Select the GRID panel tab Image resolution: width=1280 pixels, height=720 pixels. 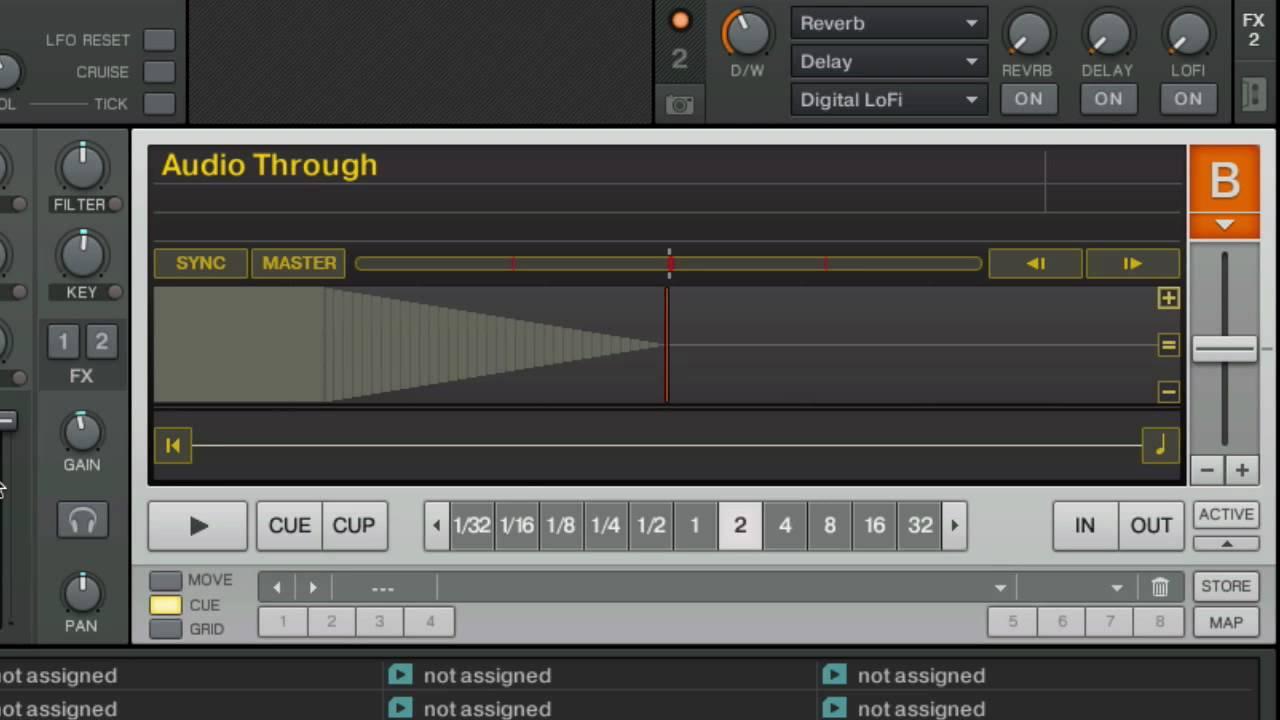coord(166,629)
